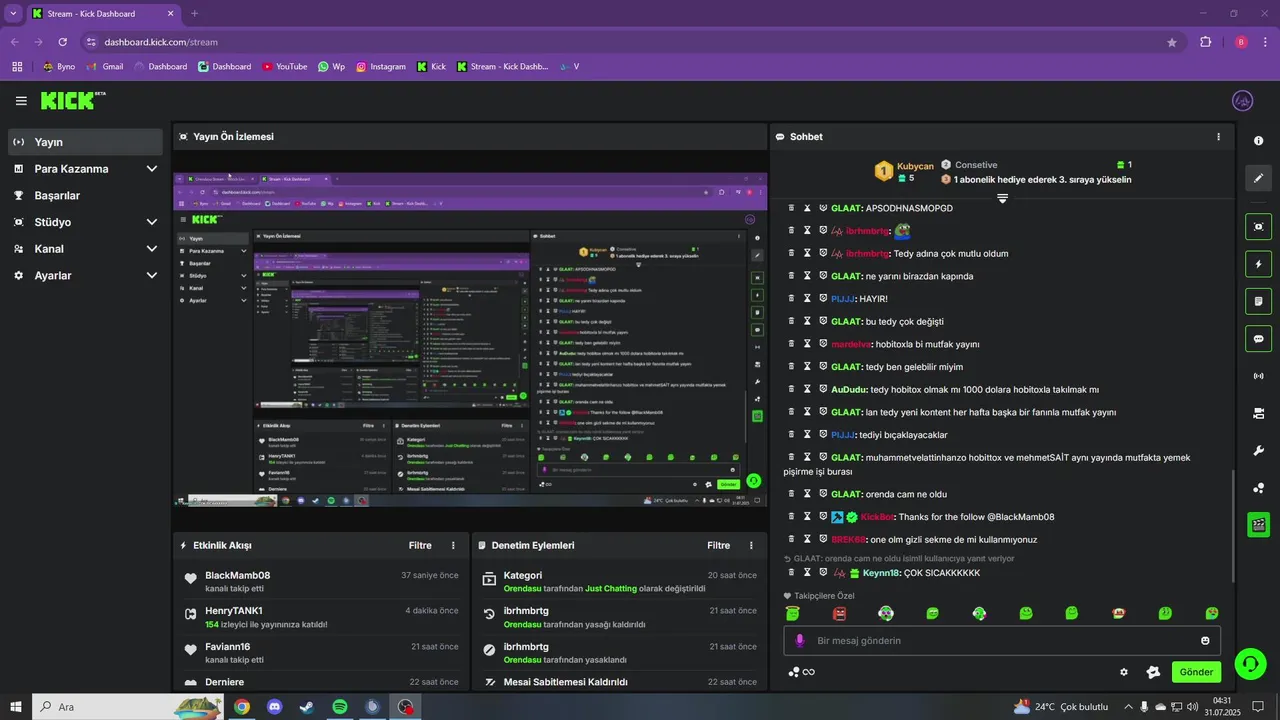Image resolution: width=1280 pixels, height=720 pixels.
Task: Click the chat panel vertical scrollbar
Action: tap(1233, 525)
